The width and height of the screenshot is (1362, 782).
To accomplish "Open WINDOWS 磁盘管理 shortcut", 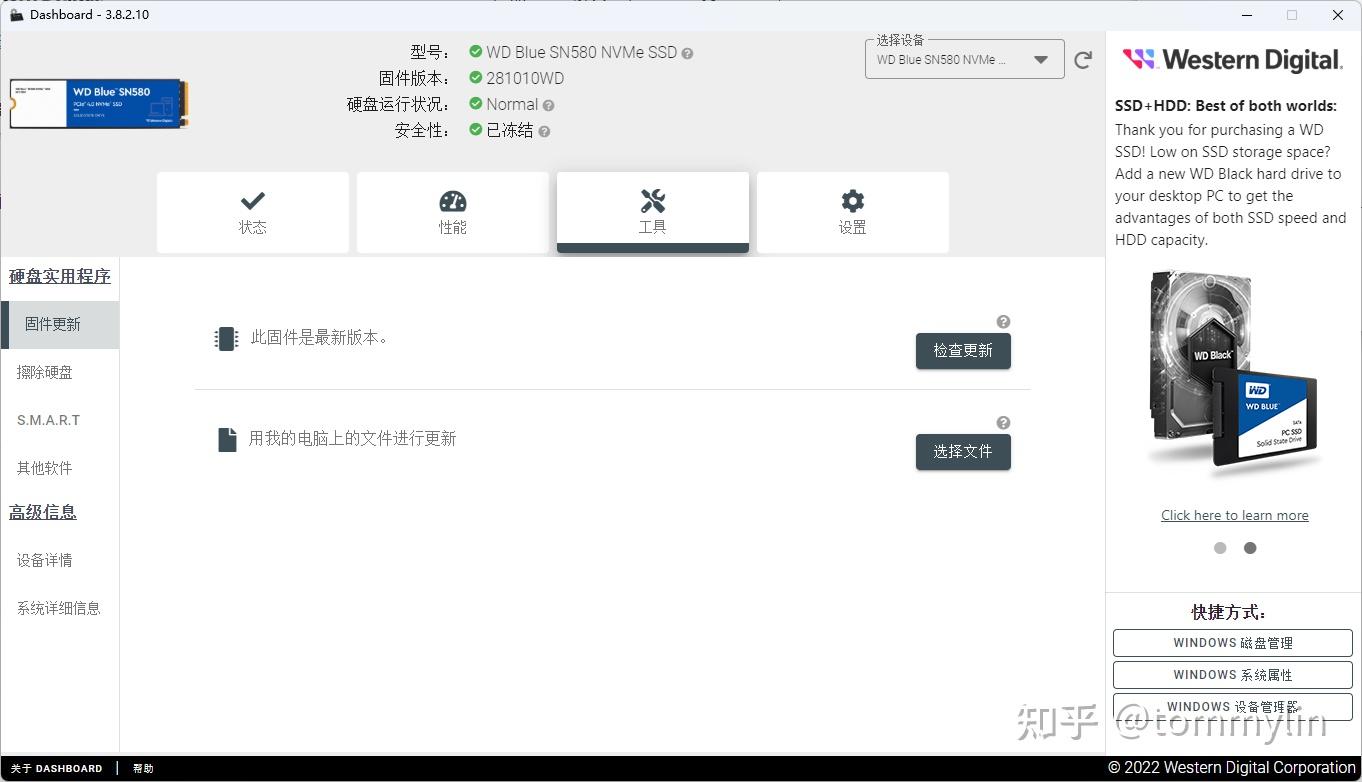I will pyautogui.click(x=1233, y=643).
